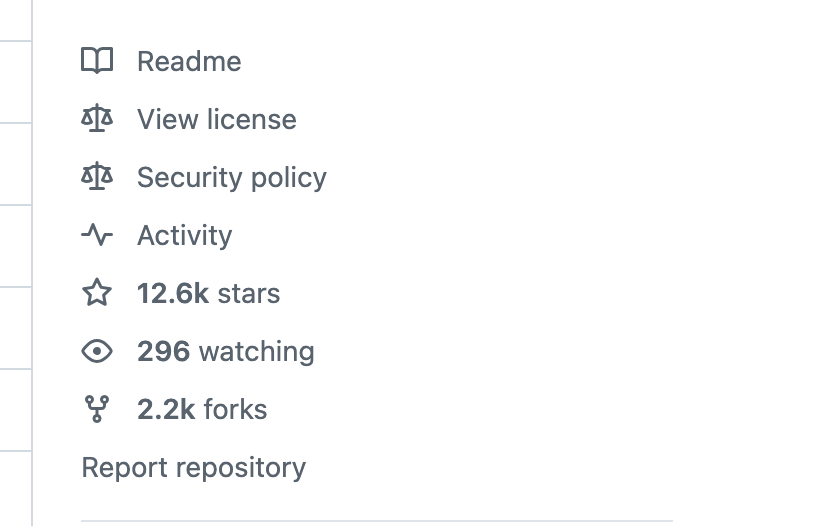The width and height of the screenshot is (826, 526).
Task: Open the View license link
Action: pyautogui.click(x=216, y=119)
